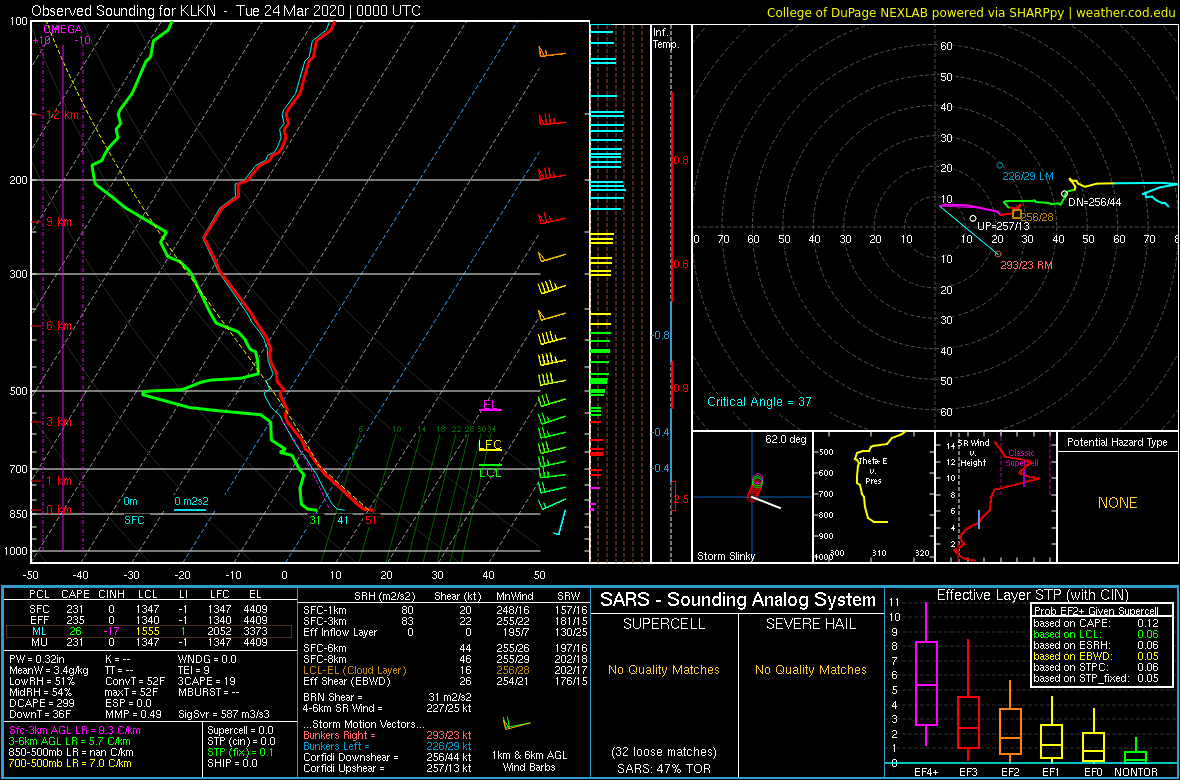
Task: Click the 'Potential Hazard Type' header
Action: (1117, 442)
